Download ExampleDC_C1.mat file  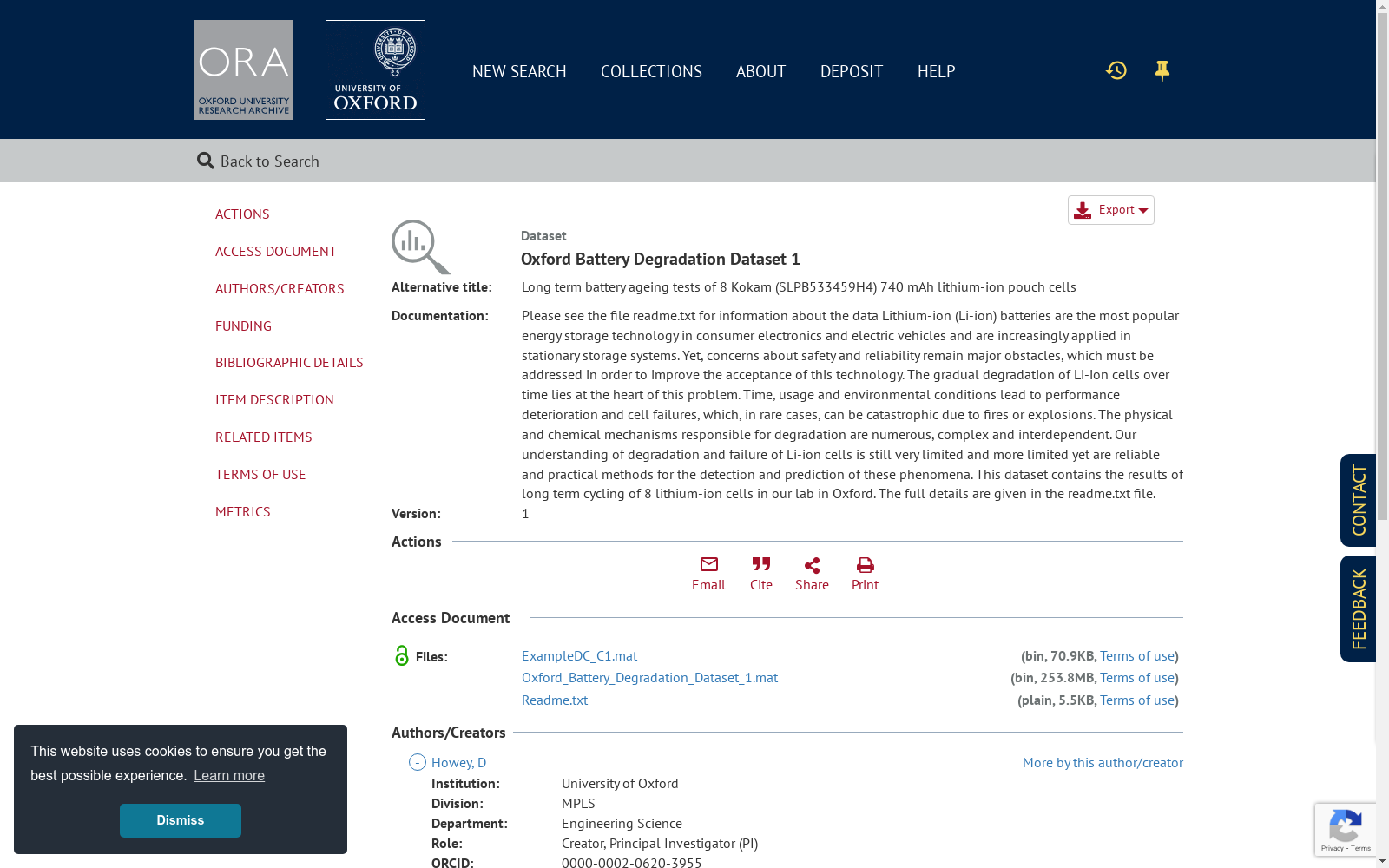tap(579, 655)
